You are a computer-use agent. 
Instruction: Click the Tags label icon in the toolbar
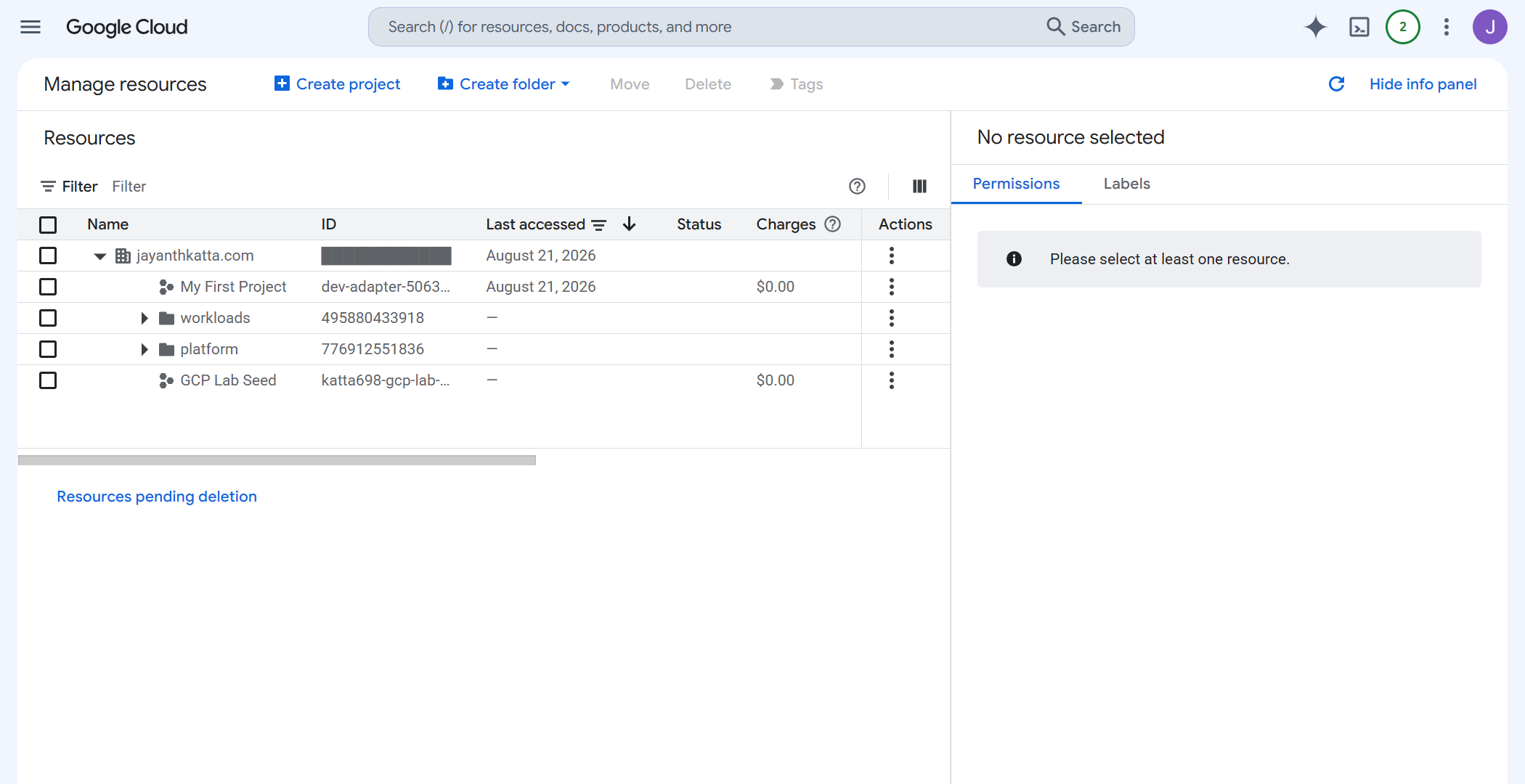(x=776, y=84)
